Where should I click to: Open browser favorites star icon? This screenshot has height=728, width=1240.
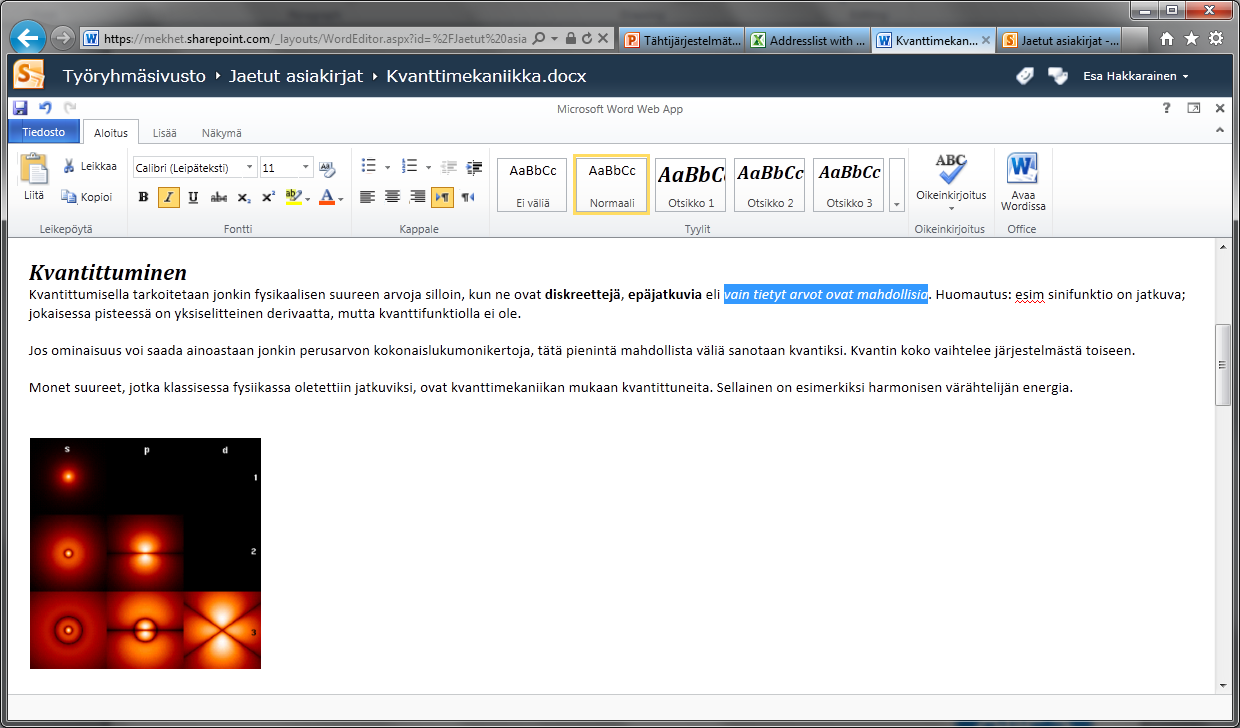coord(1191,39)
